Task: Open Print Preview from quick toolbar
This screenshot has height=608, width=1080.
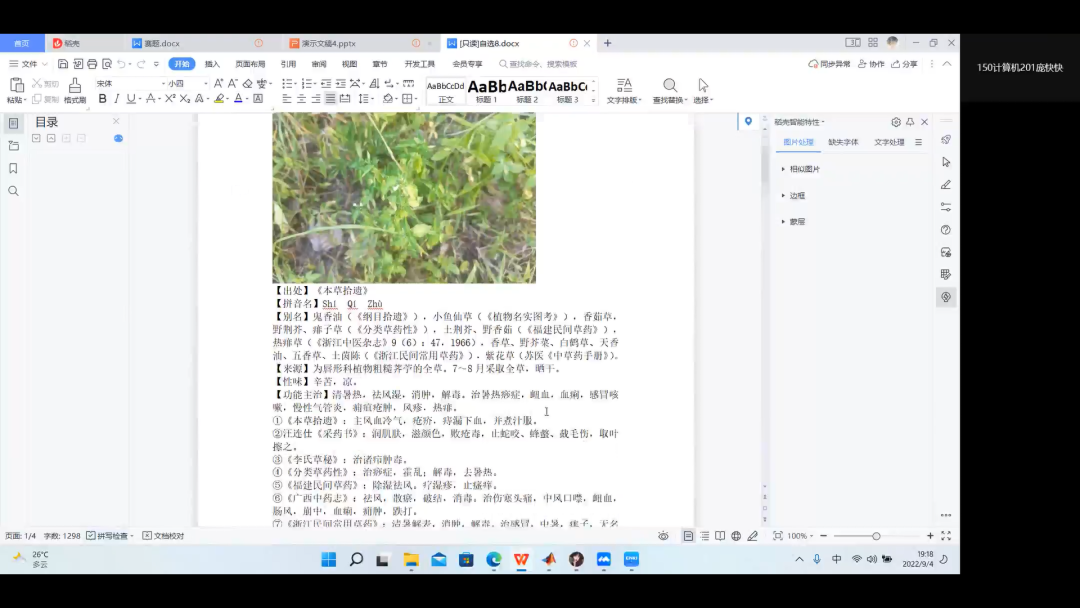Action: (x=107, y=64)
